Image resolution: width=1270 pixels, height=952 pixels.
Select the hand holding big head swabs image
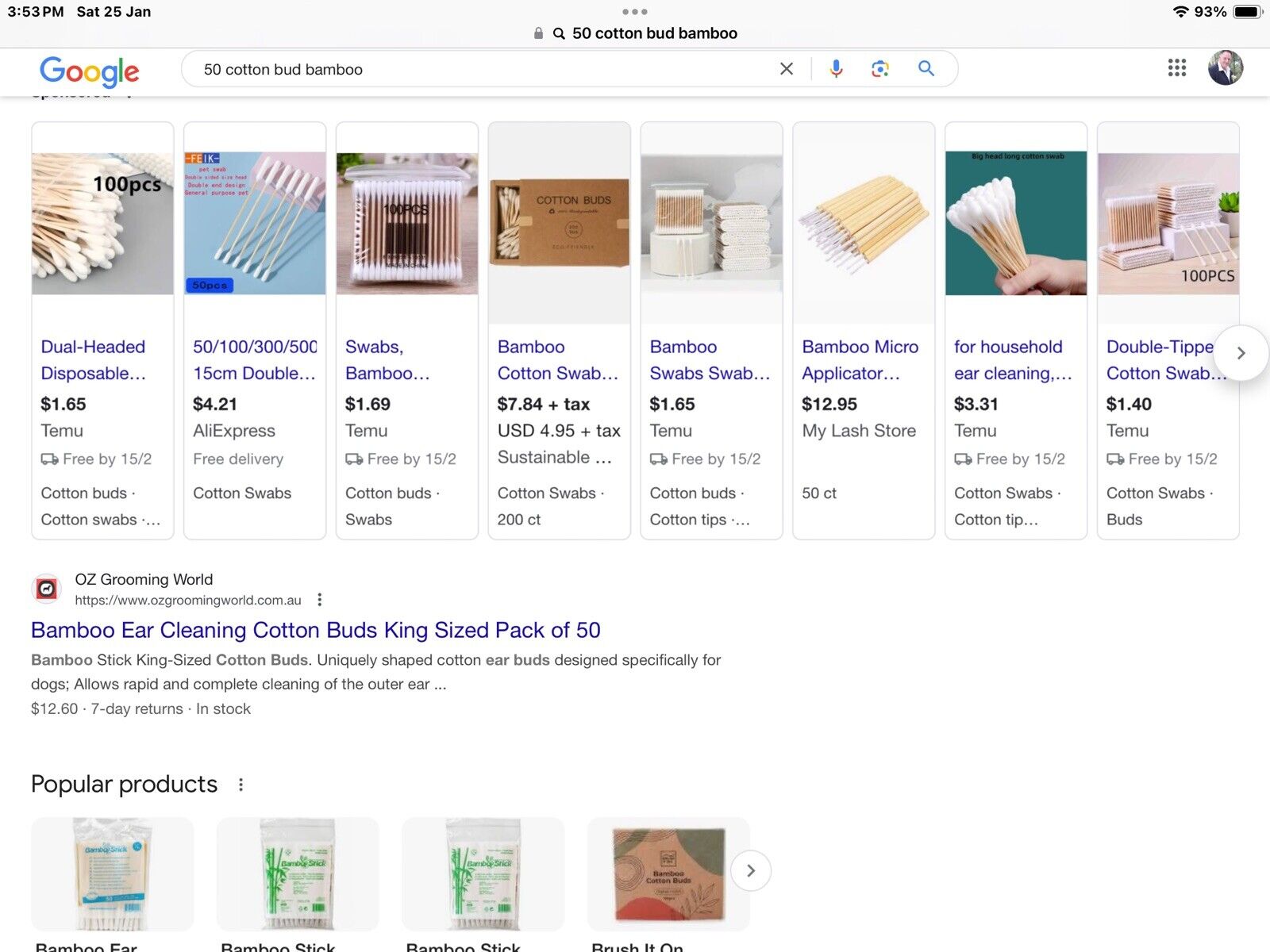pyautogui.click(x=1016, y=224)
